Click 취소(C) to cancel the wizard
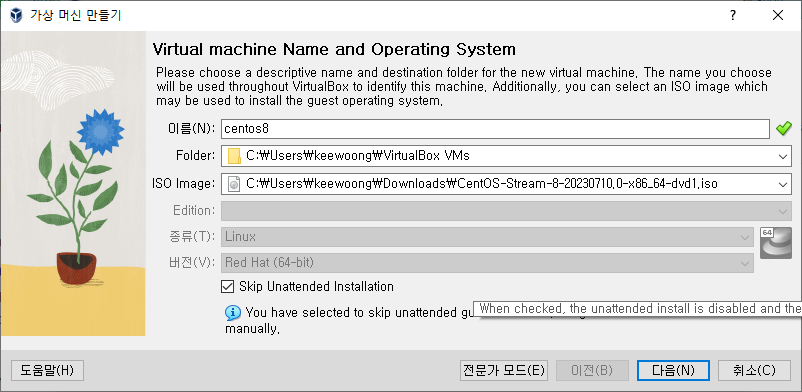The height and width of the screenshot is (392, 802). click(x=754, y=370)
